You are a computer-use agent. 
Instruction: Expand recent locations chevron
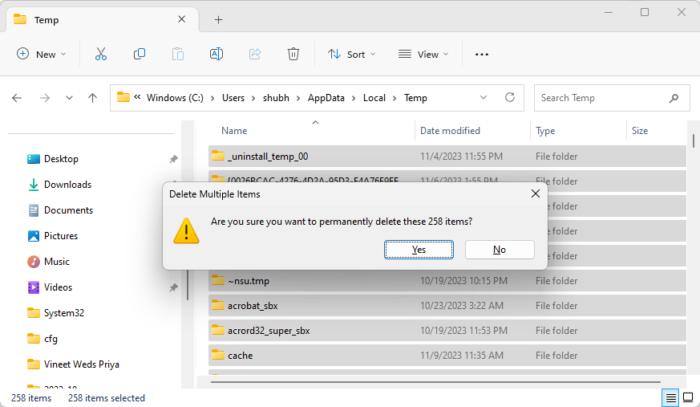69,98
